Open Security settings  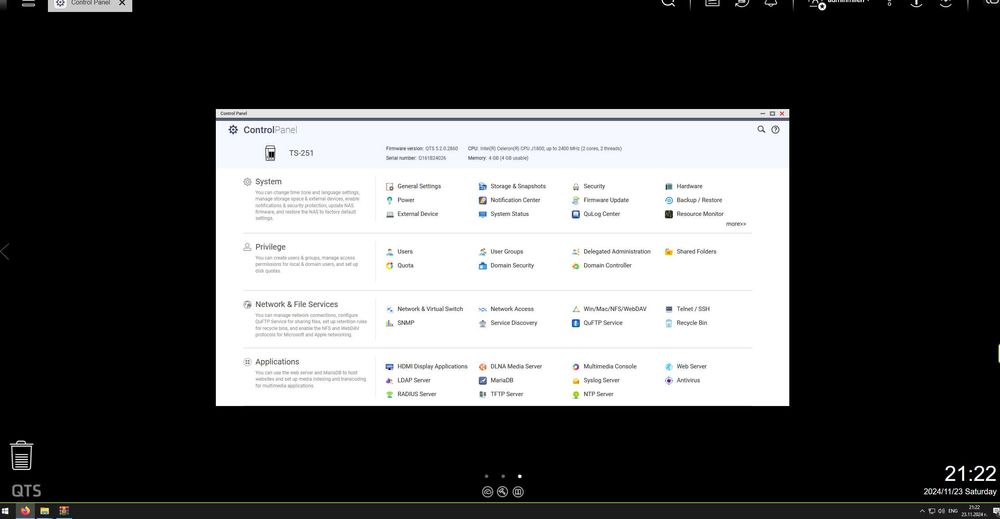pyautogui.click(x=588, y=186)
